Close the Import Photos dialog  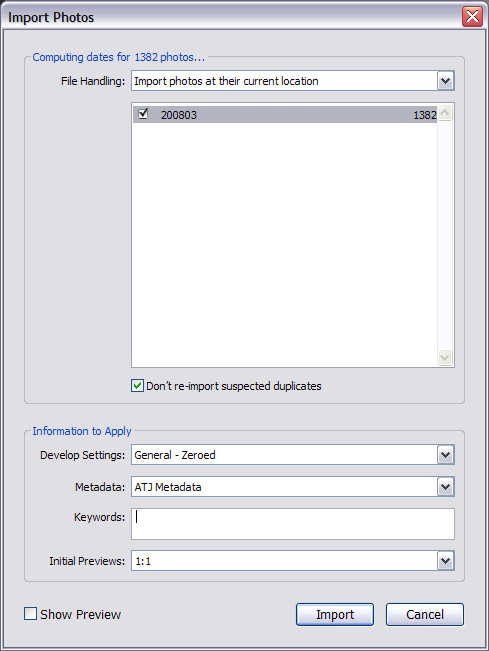[472, 17]
